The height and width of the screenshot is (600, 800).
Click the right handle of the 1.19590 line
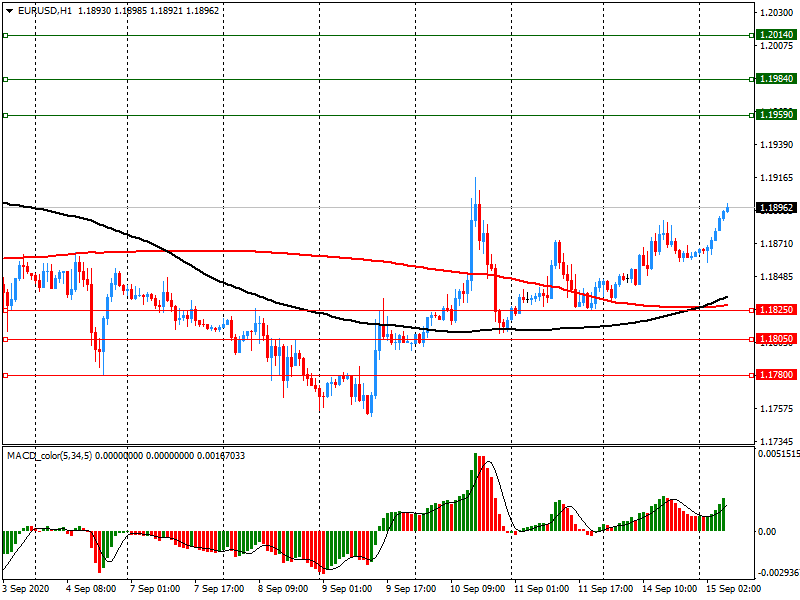(752, 116)
